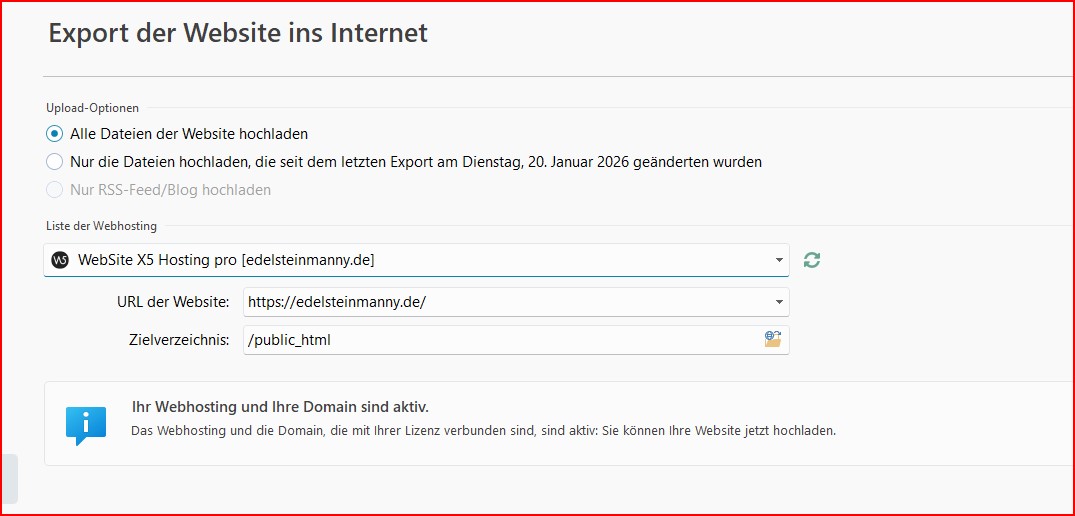Click the 'URL der Website:' label

click(173, 302)
